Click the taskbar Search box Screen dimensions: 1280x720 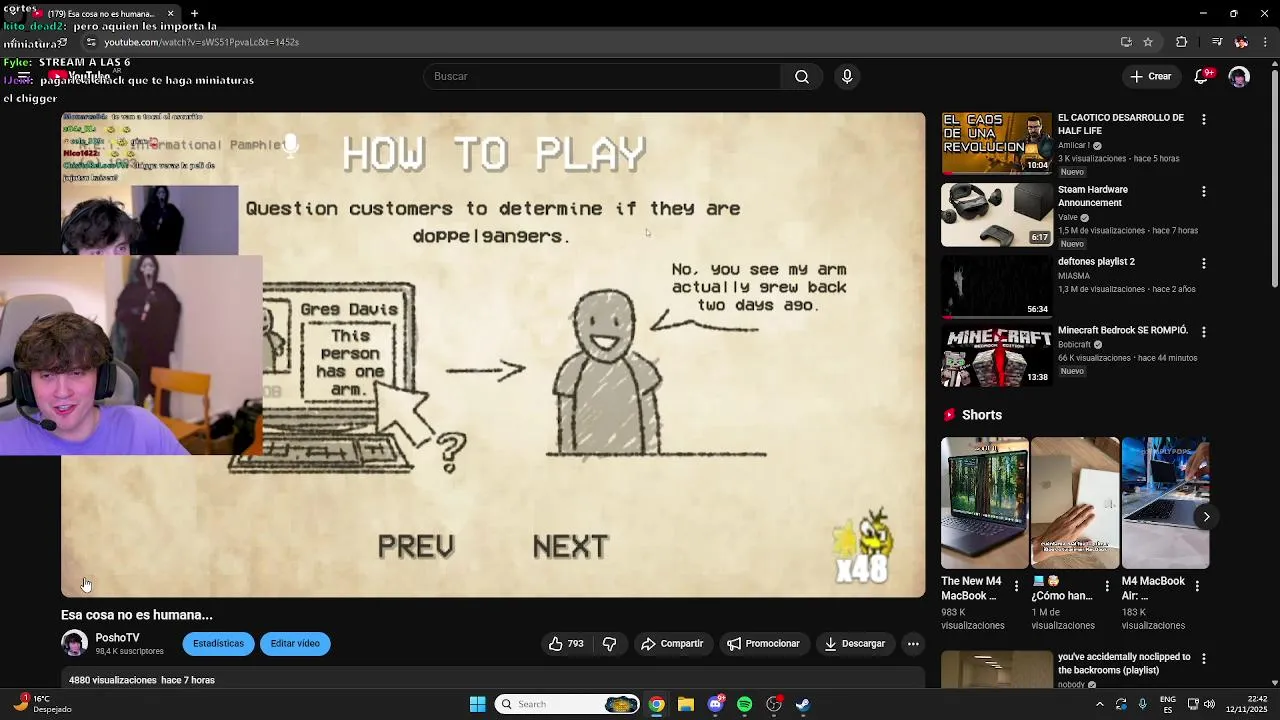pyautogui.click(x=567, y=704)
